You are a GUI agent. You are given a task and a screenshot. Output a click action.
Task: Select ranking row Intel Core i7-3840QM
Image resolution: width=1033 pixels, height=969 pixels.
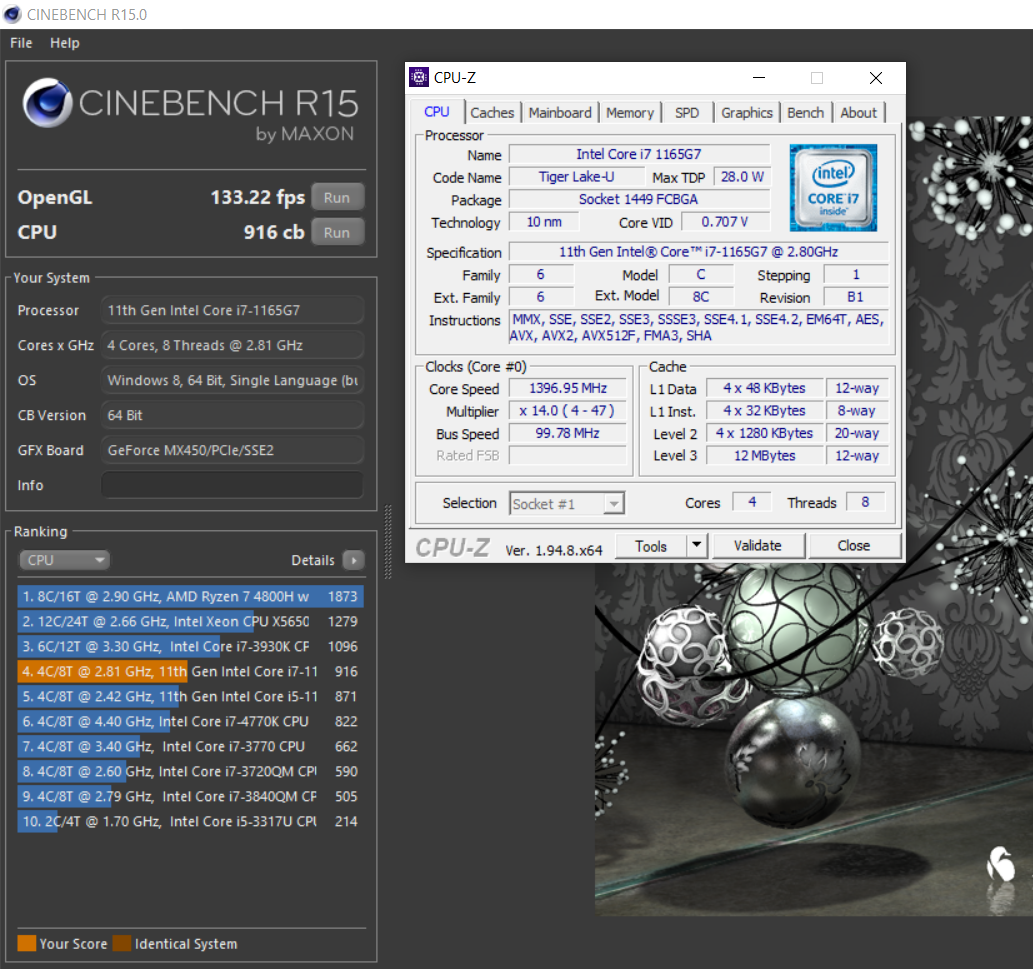click(190, 796)
